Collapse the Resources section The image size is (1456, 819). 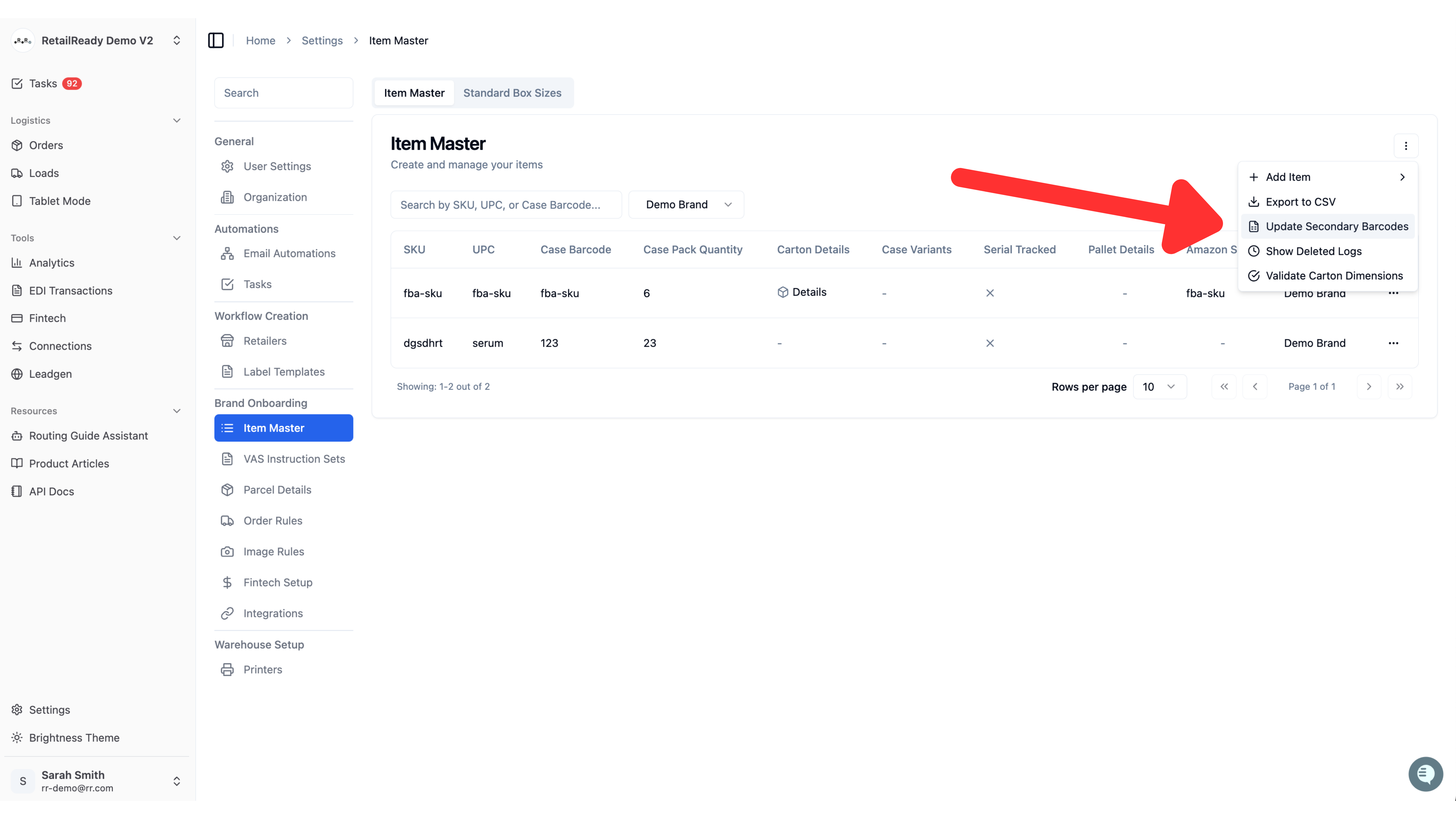pos(176,411)
